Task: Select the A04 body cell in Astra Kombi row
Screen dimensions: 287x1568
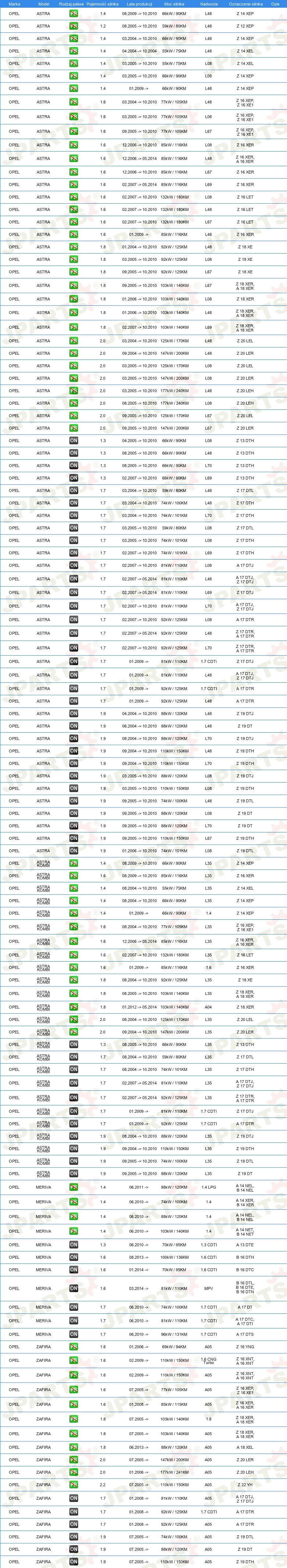Action: 208,1007
